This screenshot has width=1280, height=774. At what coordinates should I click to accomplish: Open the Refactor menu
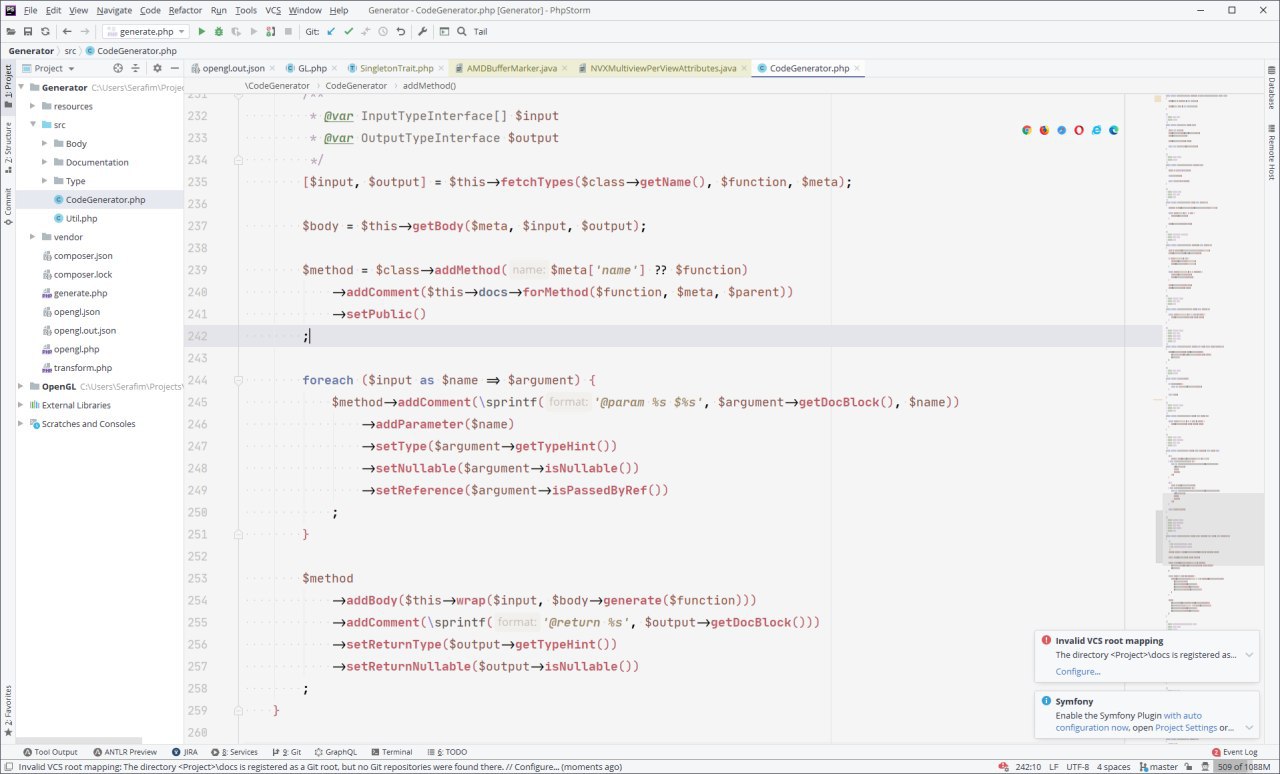[x=185, y=10]
